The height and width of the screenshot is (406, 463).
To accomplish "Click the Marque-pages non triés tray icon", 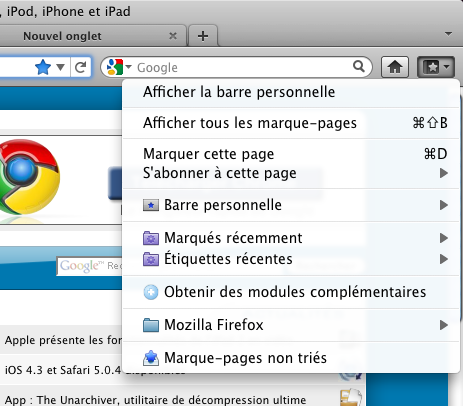I will point(151,358).
